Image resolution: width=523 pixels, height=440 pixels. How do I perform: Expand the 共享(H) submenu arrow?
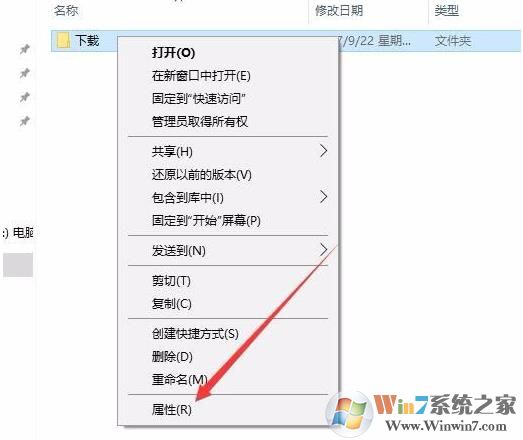323,151
